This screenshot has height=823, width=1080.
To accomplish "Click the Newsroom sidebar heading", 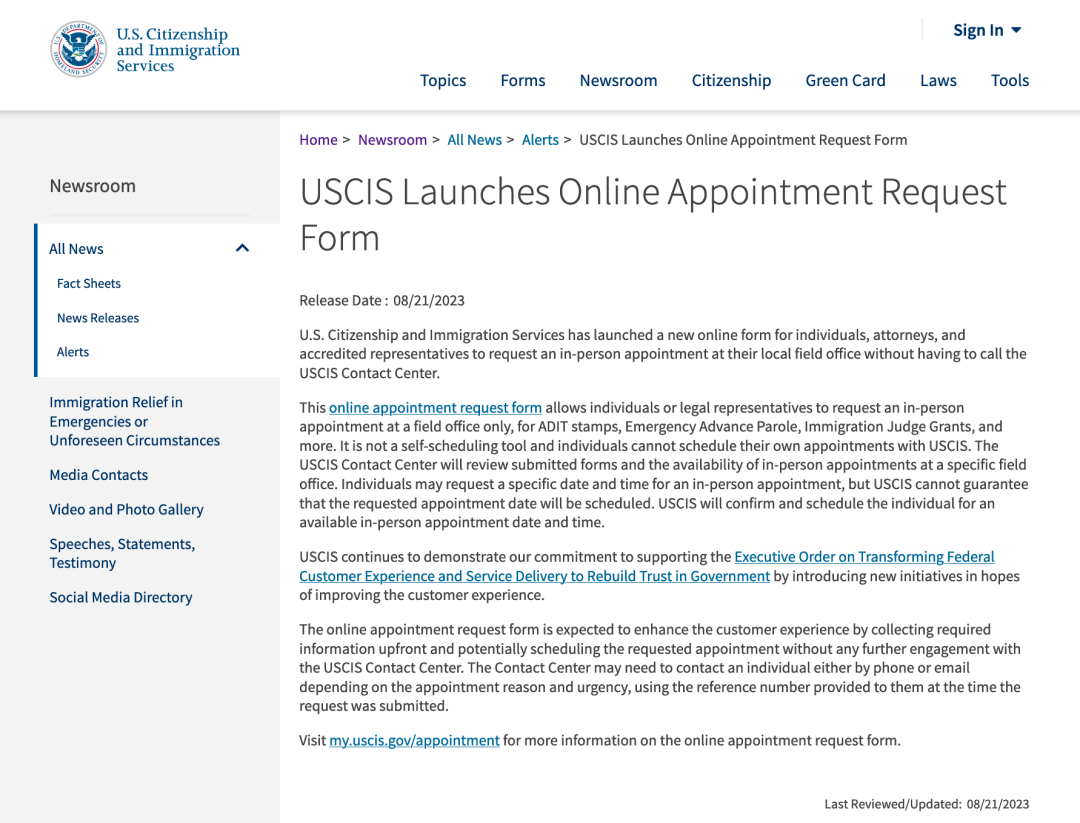I will tap(92, 186).
